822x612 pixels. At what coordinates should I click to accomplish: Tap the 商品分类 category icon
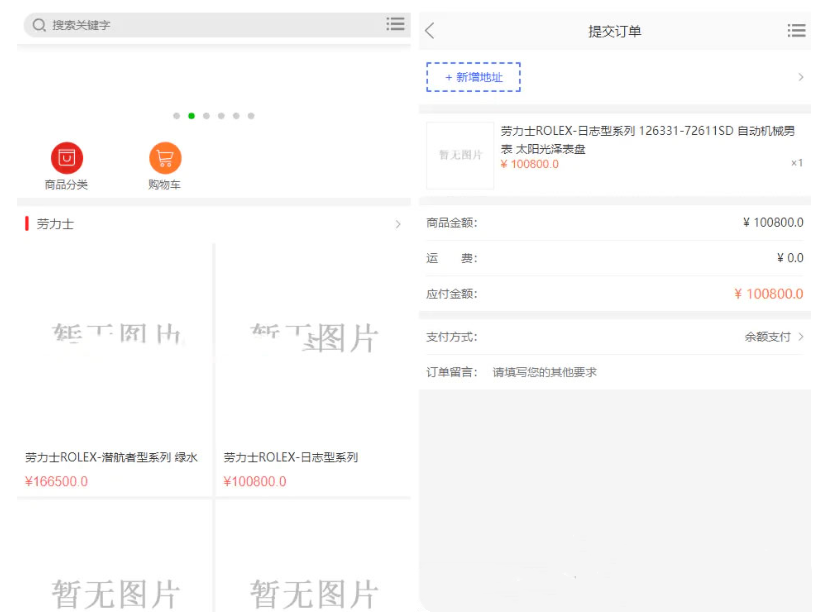[x=65, y=157]
